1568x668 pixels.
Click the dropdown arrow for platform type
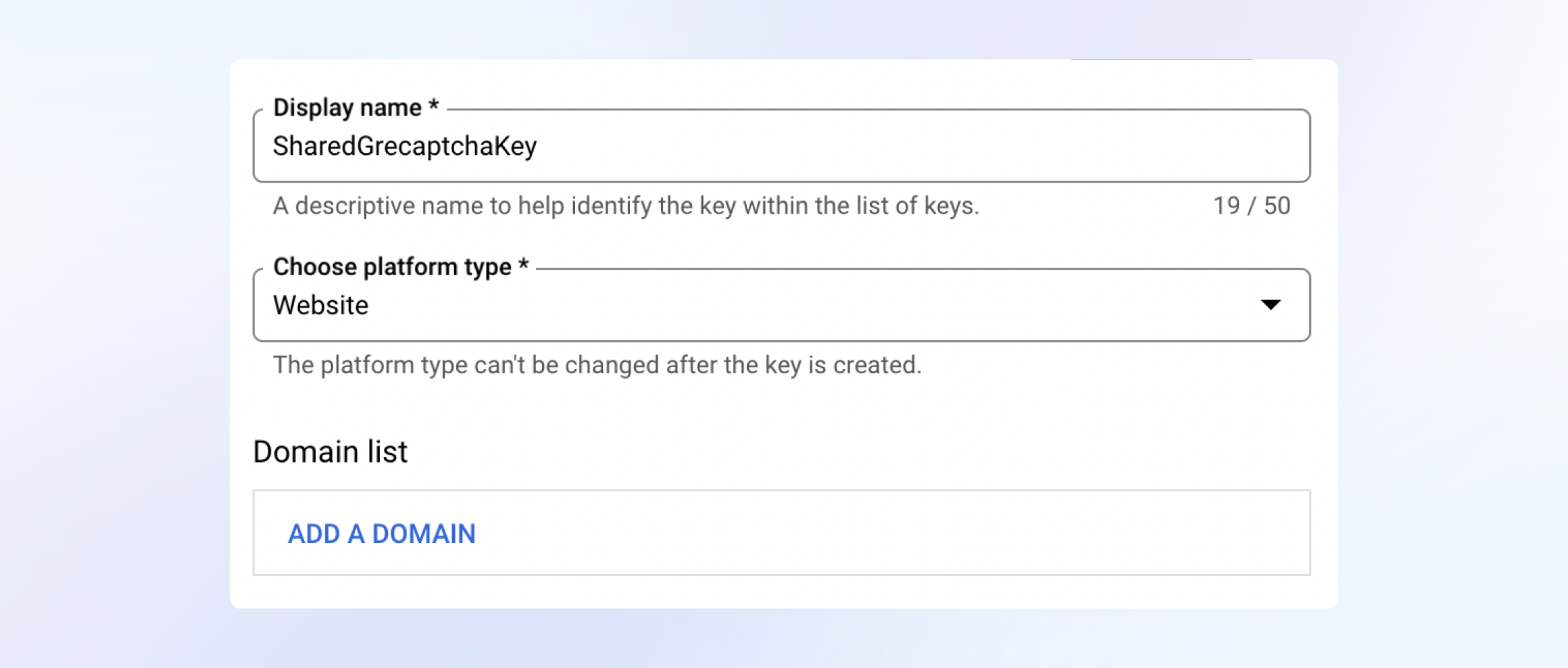pos(1271,305)
